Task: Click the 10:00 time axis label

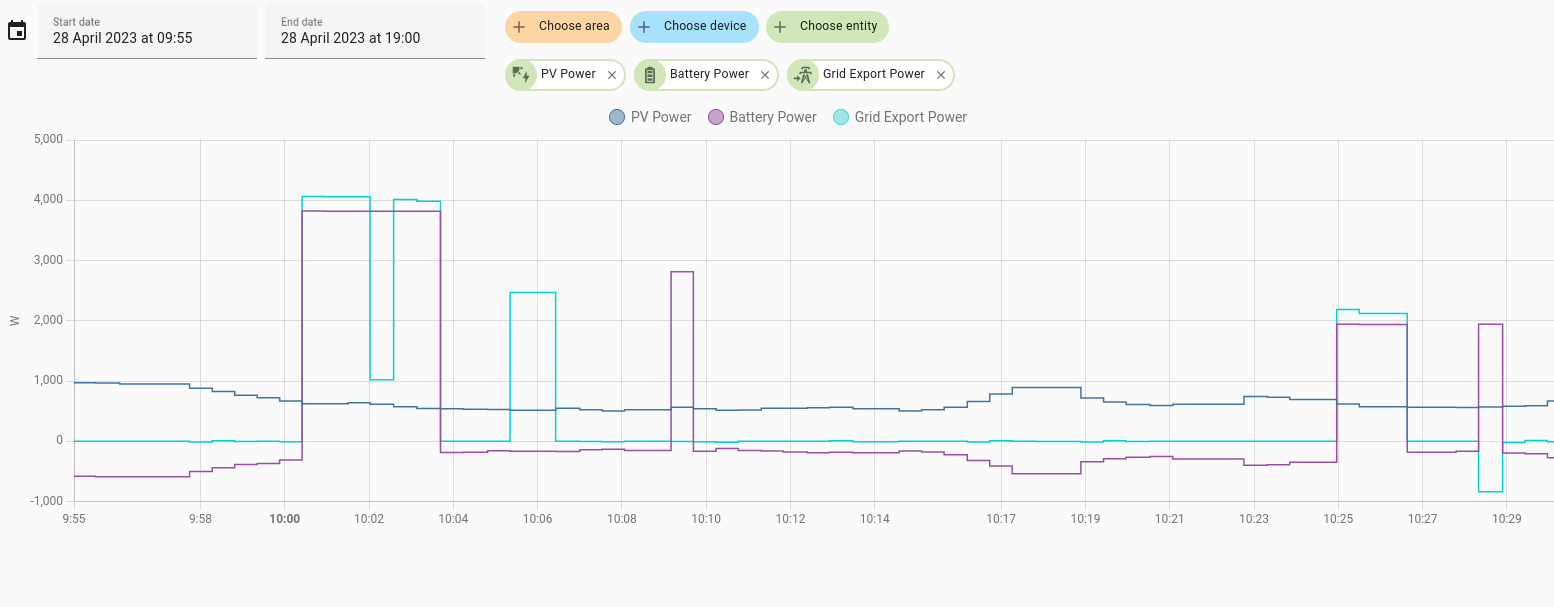Action: coord(285,519)
